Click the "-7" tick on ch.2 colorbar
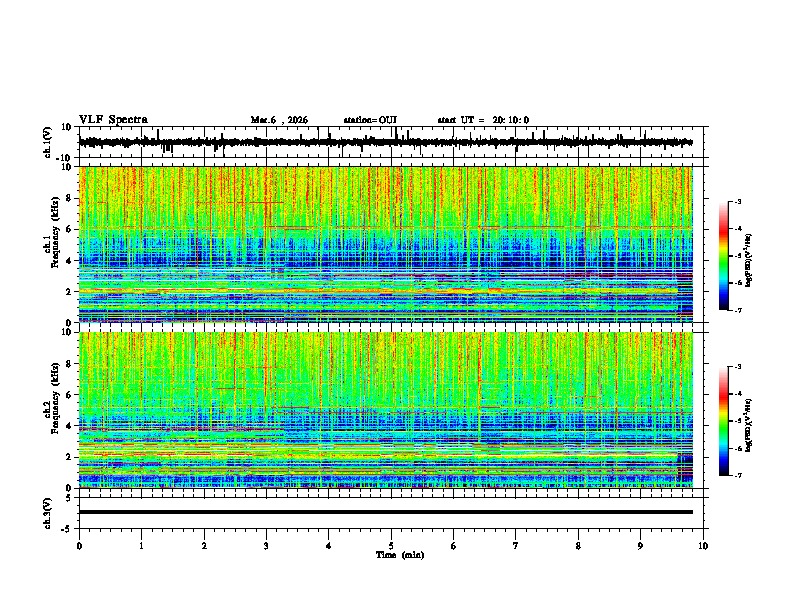 (x=738, y=476)
